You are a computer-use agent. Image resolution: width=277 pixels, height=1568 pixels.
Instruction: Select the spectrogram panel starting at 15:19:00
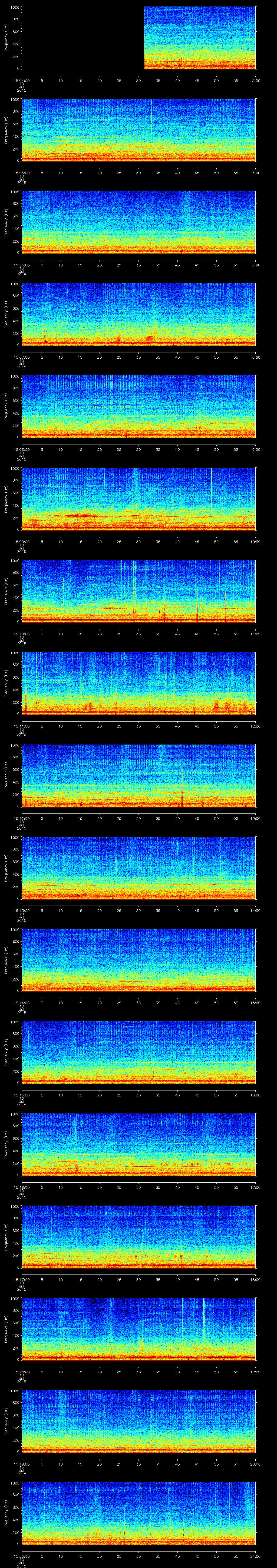(139, 1421)
